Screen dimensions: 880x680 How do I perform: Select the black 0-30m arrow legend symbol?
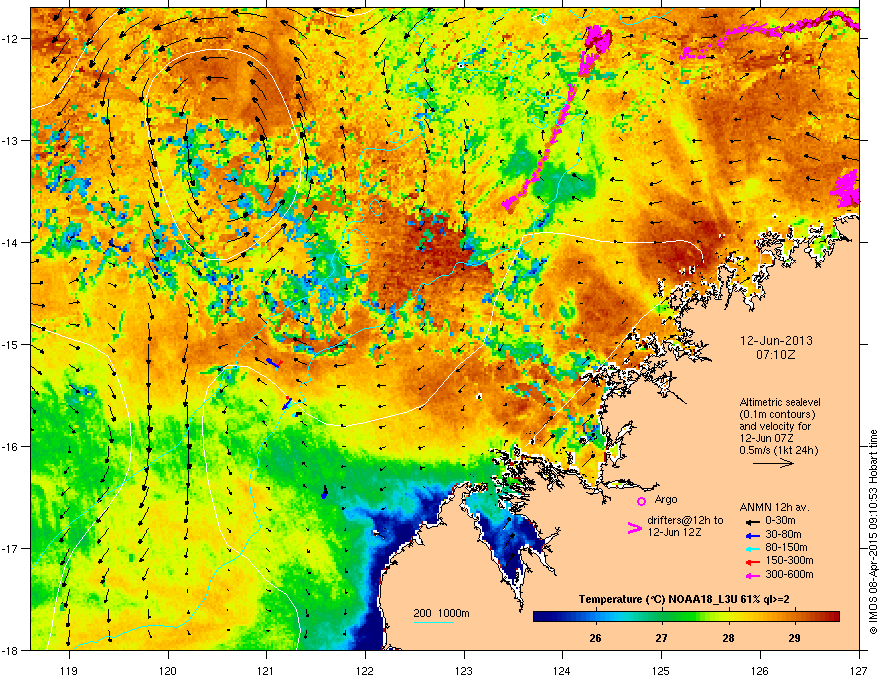pos(751,521)
